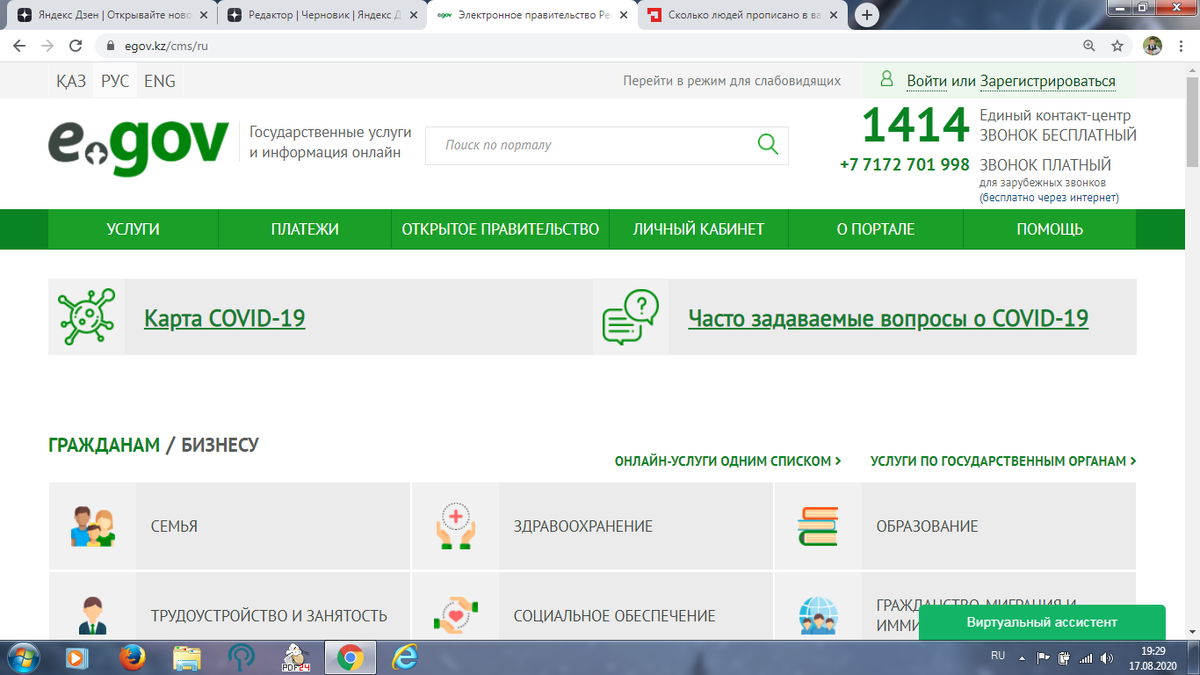Click the family category icon
Image resolution: width=1200 pixels, height=675 pixels.
(x=93, y=526)
